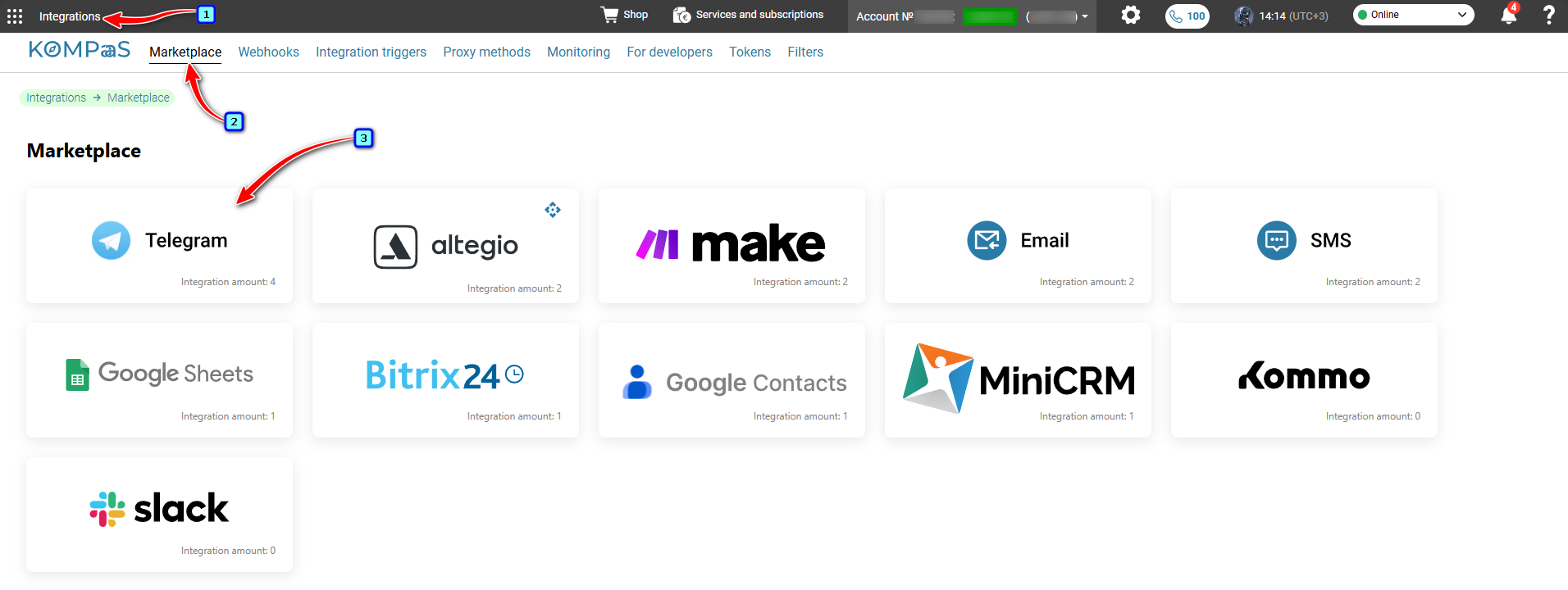Open the notifications bell icon
The width and height of the screenshot is (1568, 590).
1508,15
